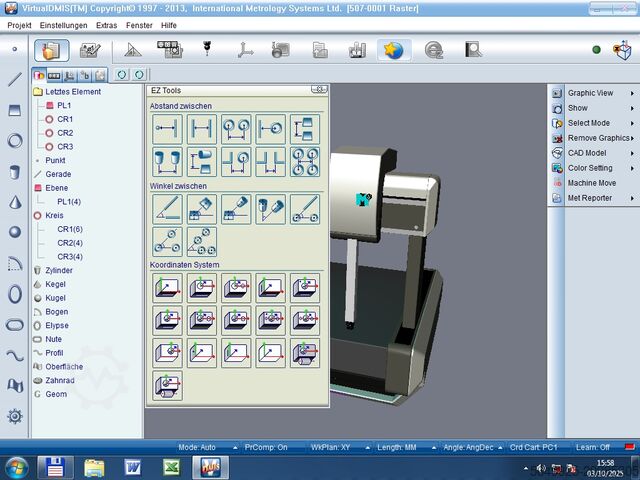640x480 pixels.
Task: Click first Koordinaten System alignment icon
Action: coord(166,288)
